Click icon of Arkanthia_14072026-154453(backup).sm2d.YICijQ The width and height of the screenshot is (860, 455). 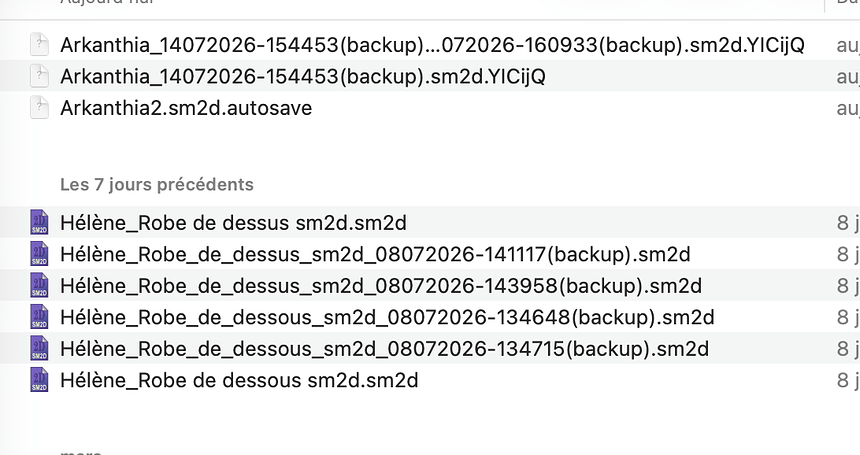coord(39,76)
